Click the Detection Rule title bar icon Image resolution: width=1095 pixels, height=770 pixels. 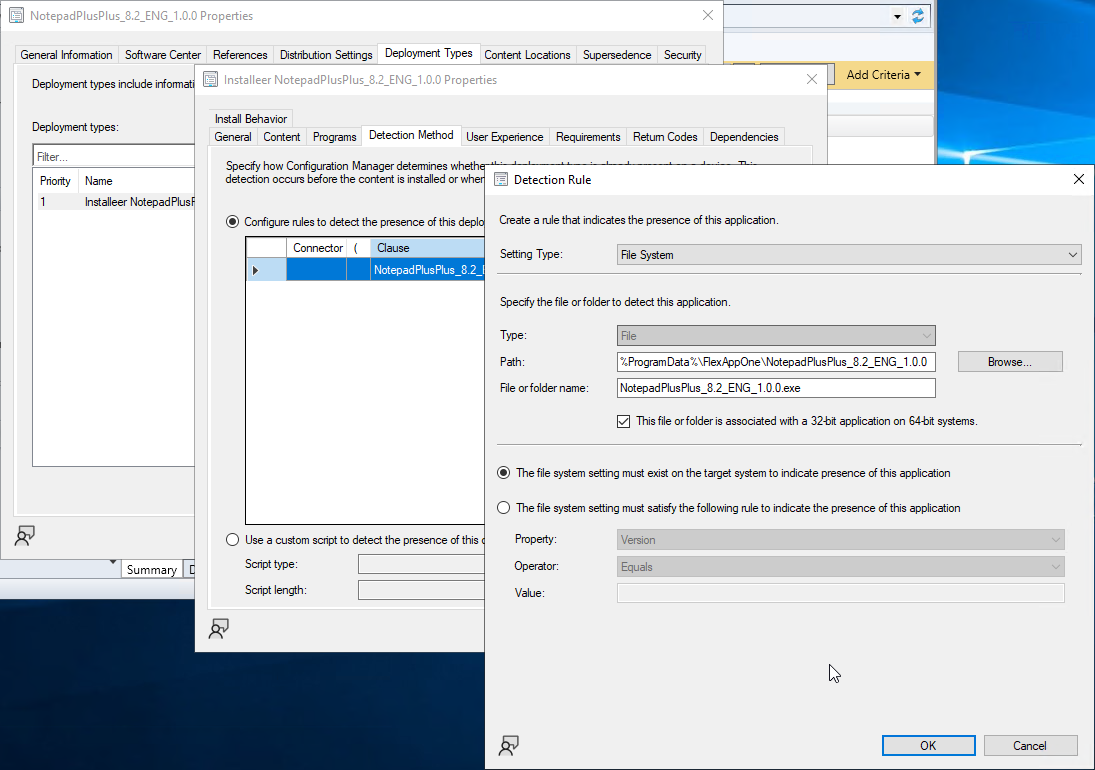coord(501,180)
